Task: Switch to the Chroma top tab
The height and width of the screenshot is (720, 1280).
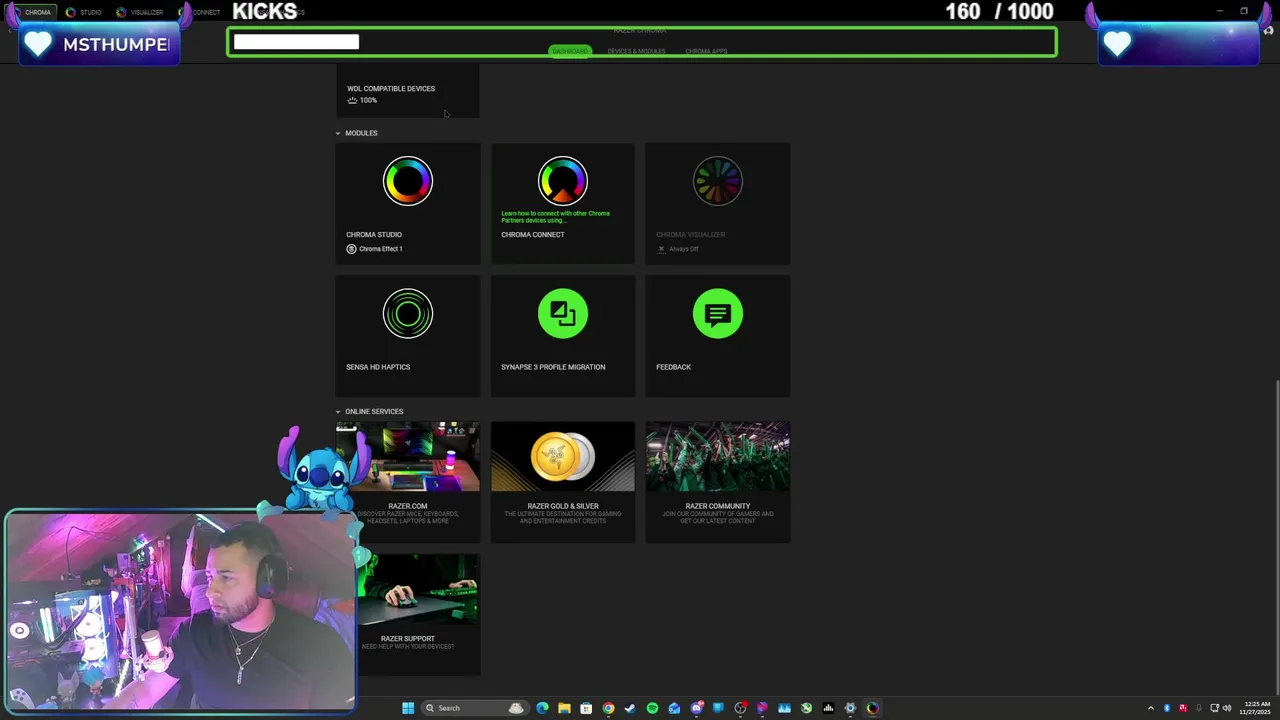Action: tap(32, 12)
